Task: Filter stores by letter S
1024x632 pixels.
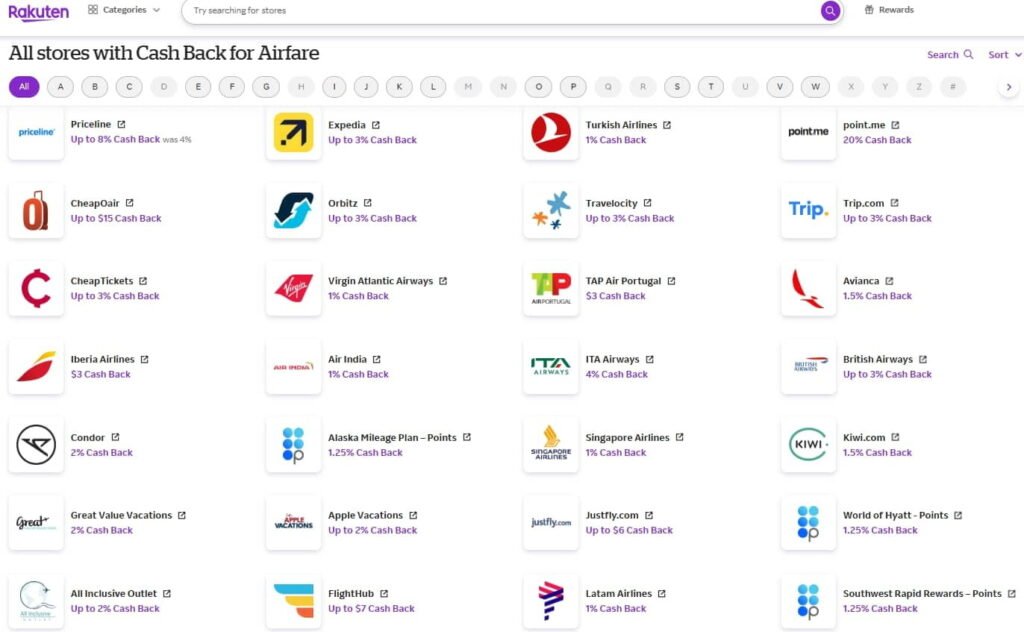Action: [677, 87]
